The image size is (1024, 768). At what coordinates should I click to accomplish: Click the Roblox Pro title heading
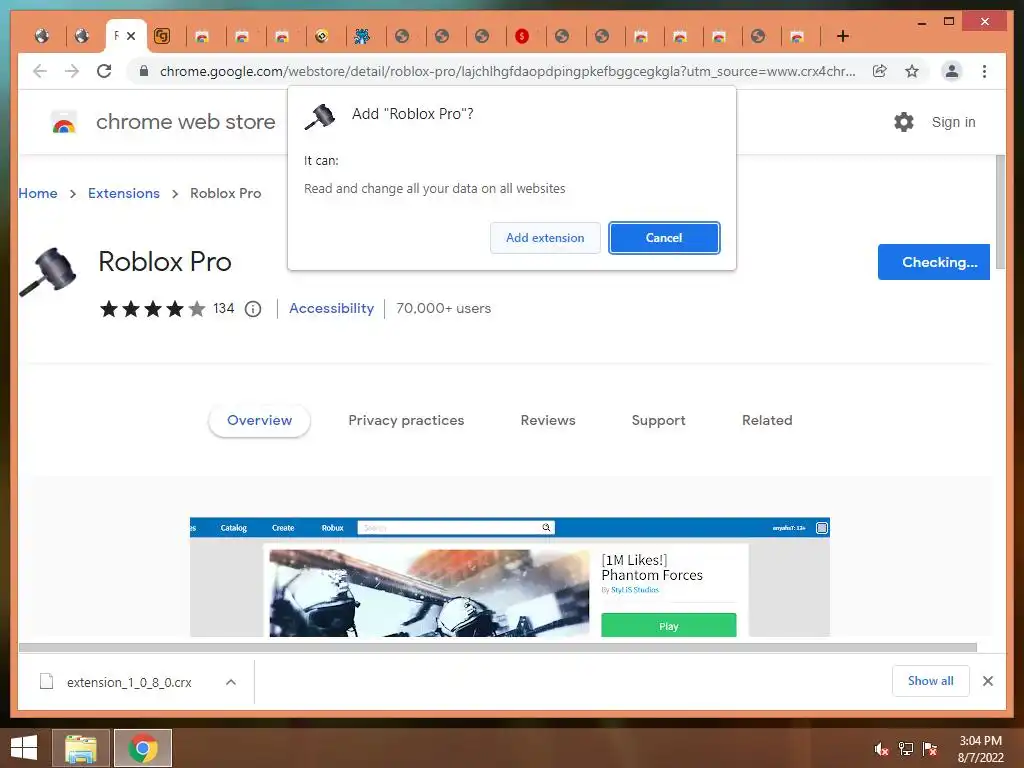click(165, 262)
